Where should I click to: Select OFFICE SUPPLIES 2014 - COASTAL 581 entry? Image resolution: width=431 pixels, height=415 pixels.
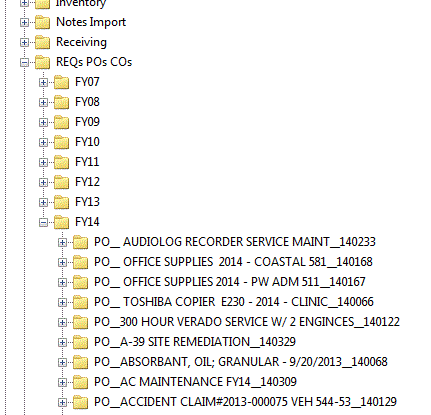pyautogui.click(x=233, y=262)
